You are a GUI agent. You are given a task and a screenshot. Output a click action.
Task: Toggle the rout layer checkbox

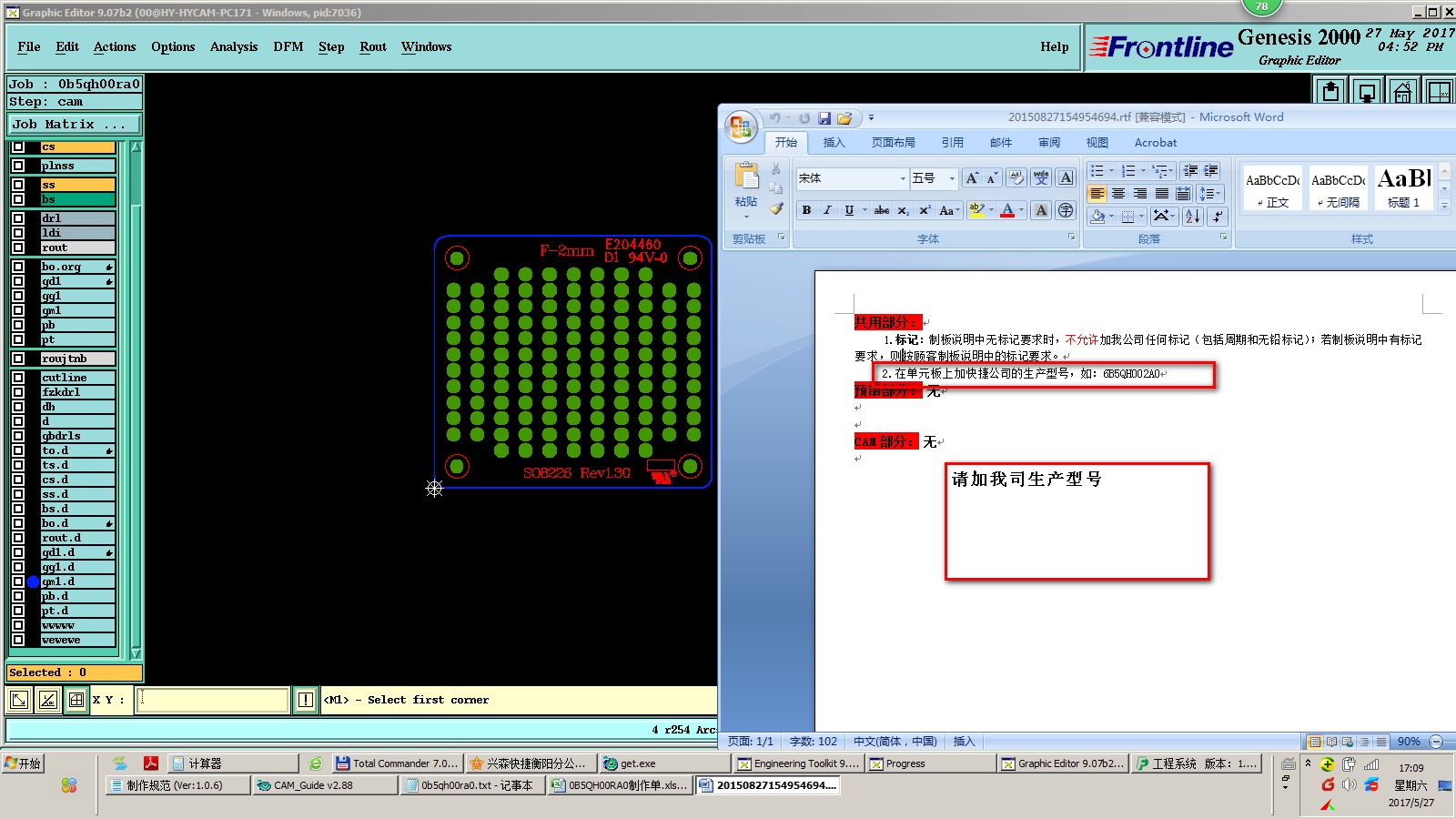18,248
